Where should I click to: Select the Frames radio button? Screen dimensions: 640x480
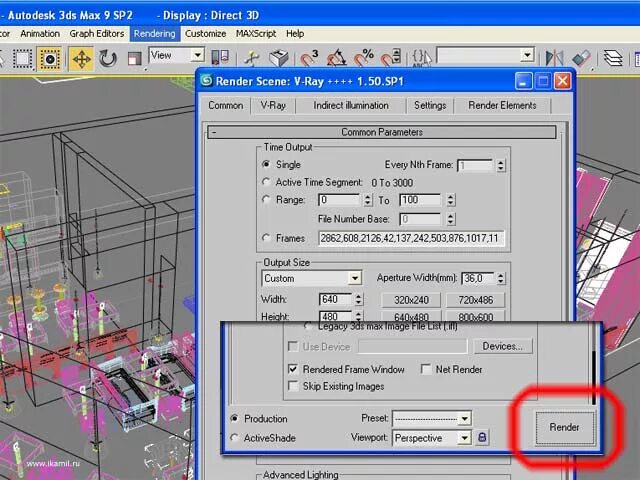point(266,238)
